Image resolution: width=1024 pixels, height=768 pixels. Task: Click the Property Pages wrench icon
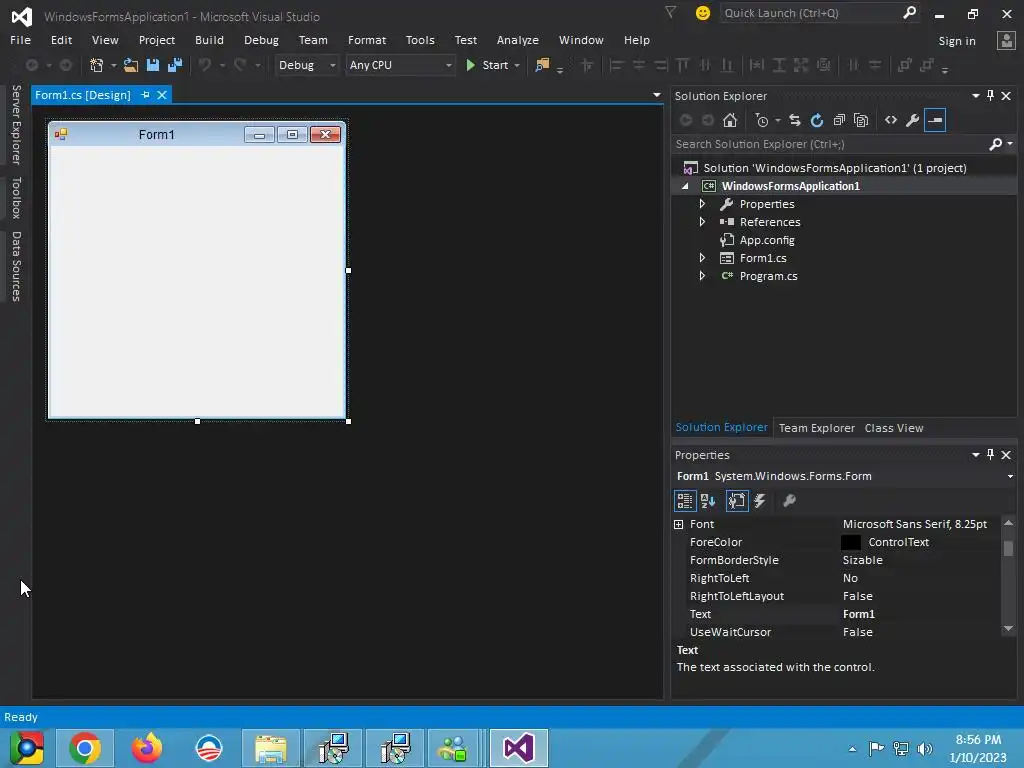789,501
